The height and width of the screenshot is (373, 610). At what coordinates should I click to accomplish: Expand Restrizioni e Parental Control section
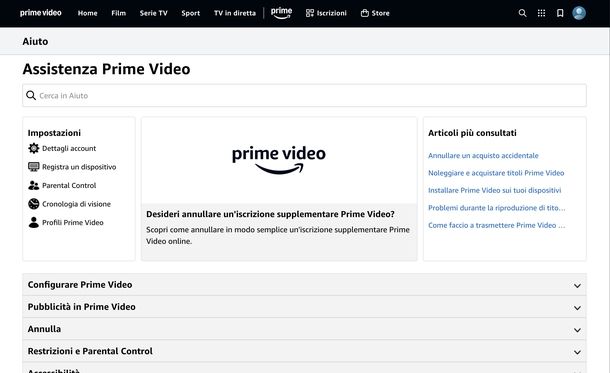pos(305,351)
